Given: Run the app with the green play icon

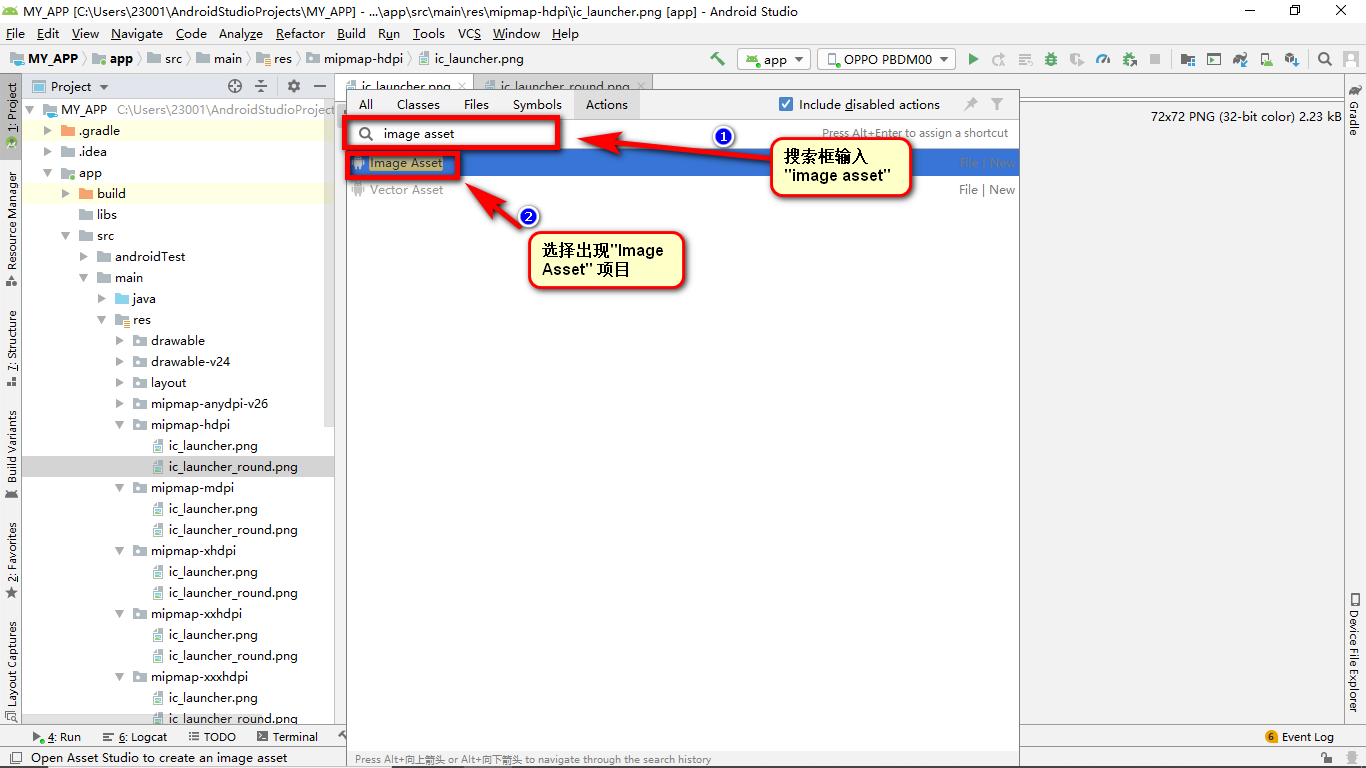Looking at the screenshot, I should click(973, 59).
